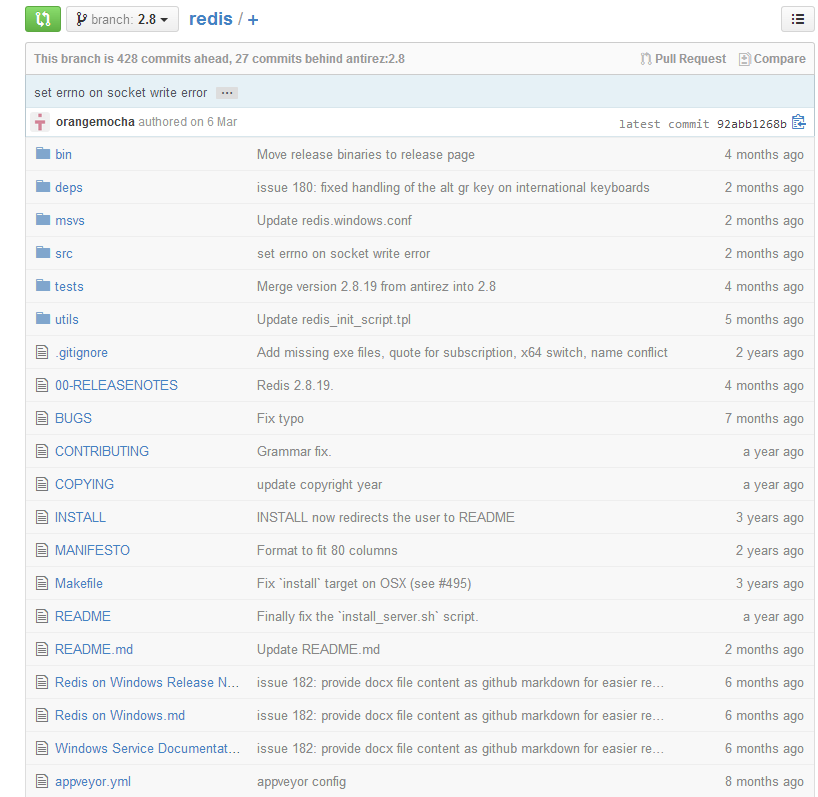Open the Makefile file

79,583
